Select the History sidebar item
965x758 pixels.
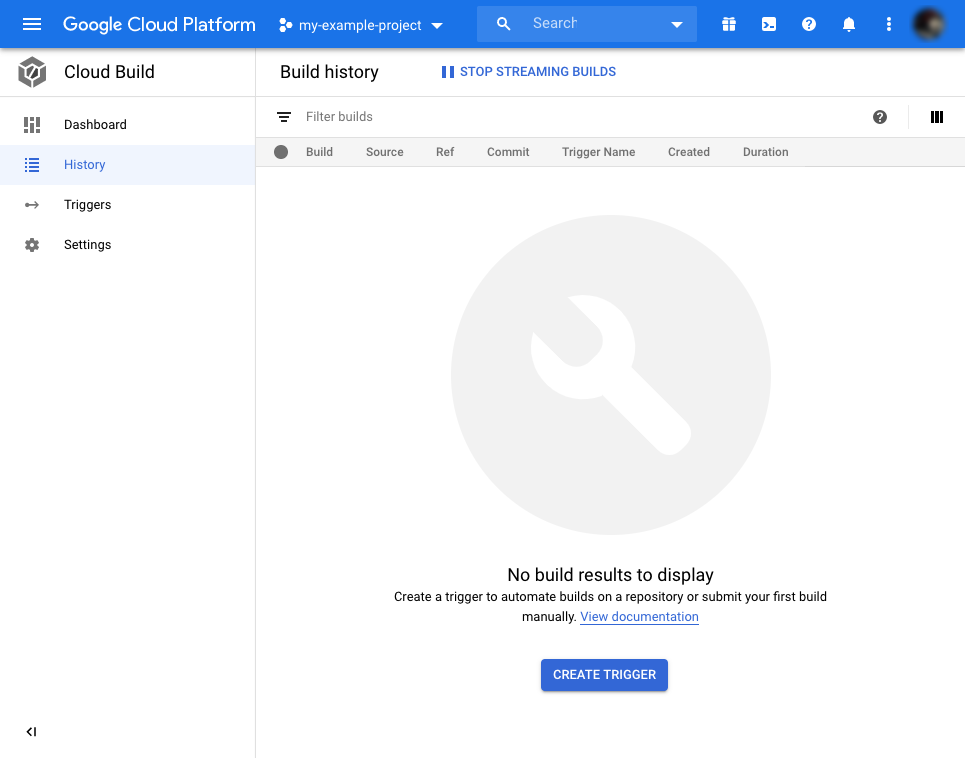pyautogui.click(x=127, y=165)
